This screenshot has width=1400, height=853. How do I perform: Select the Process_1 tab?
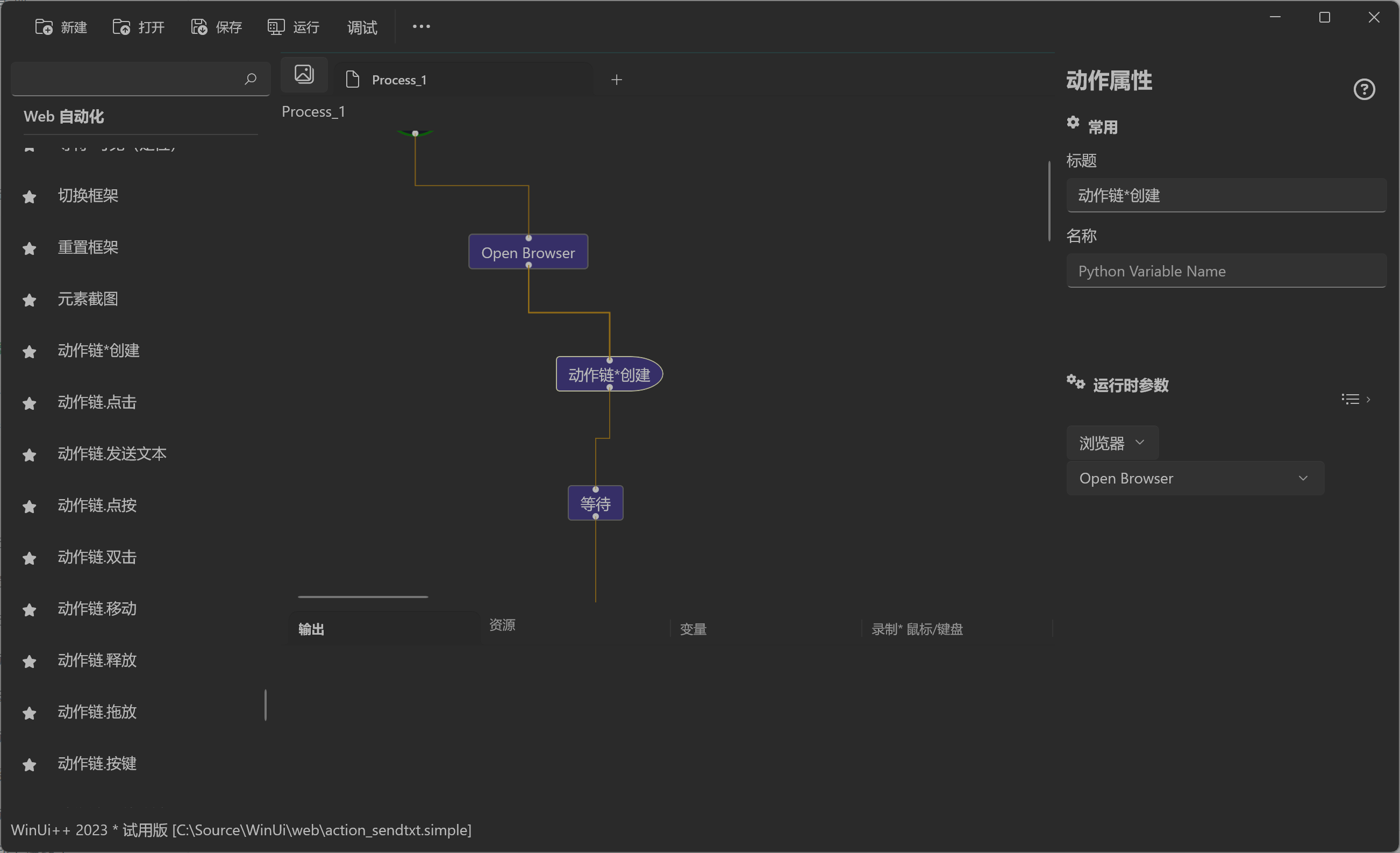[x=399, y=80]
